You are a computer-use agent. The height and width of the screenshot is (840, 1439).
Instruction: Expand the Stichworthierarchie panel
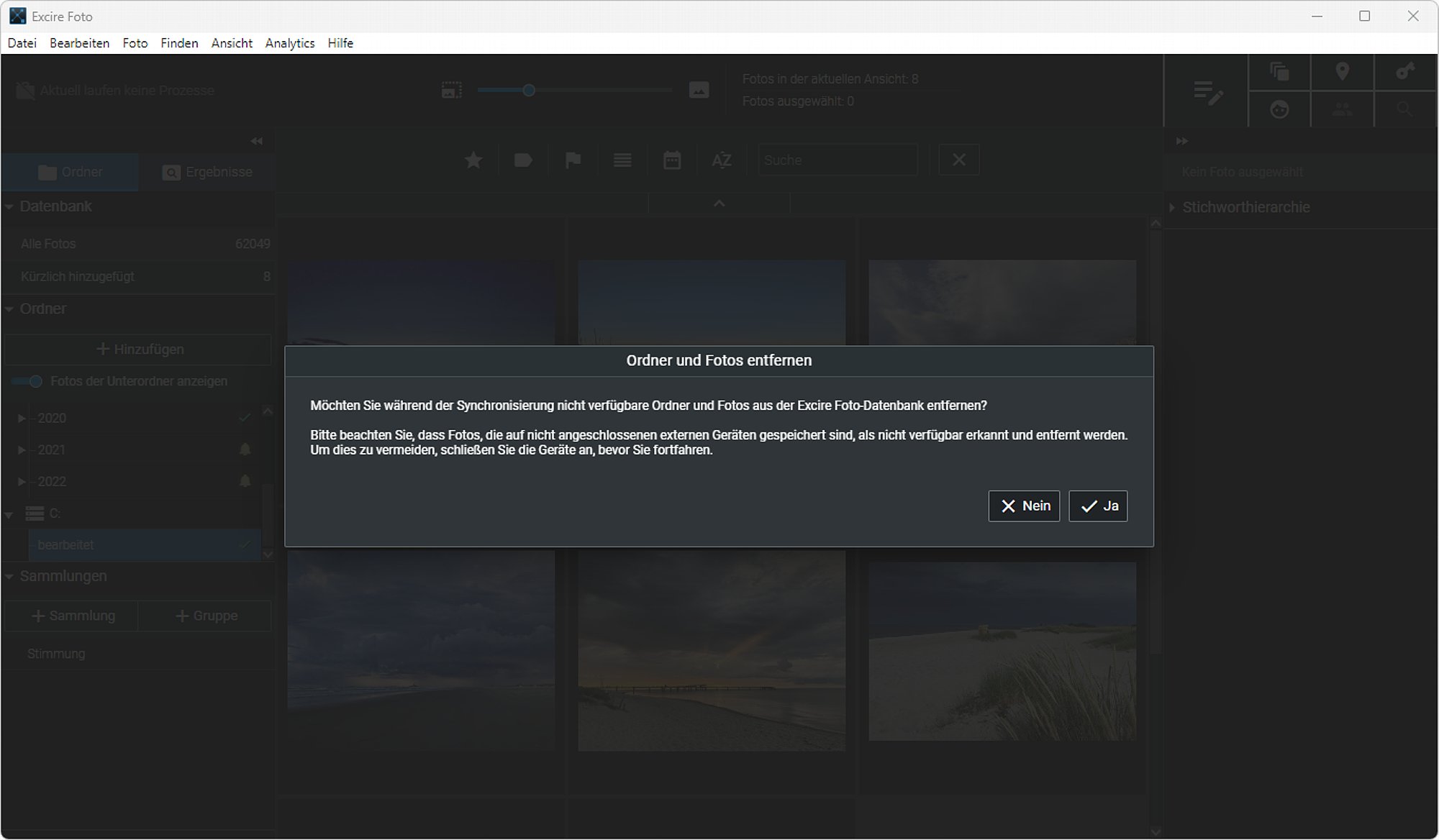1173,208
